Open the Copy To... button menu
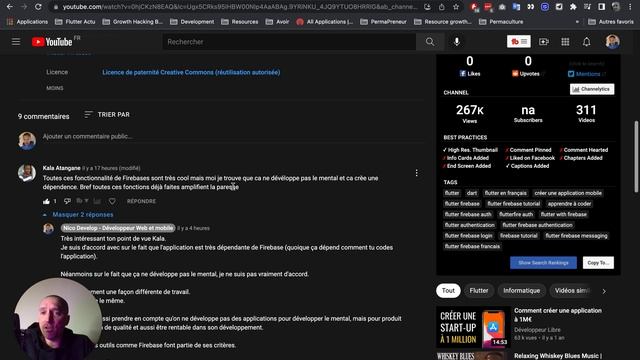 coord(598,263)
